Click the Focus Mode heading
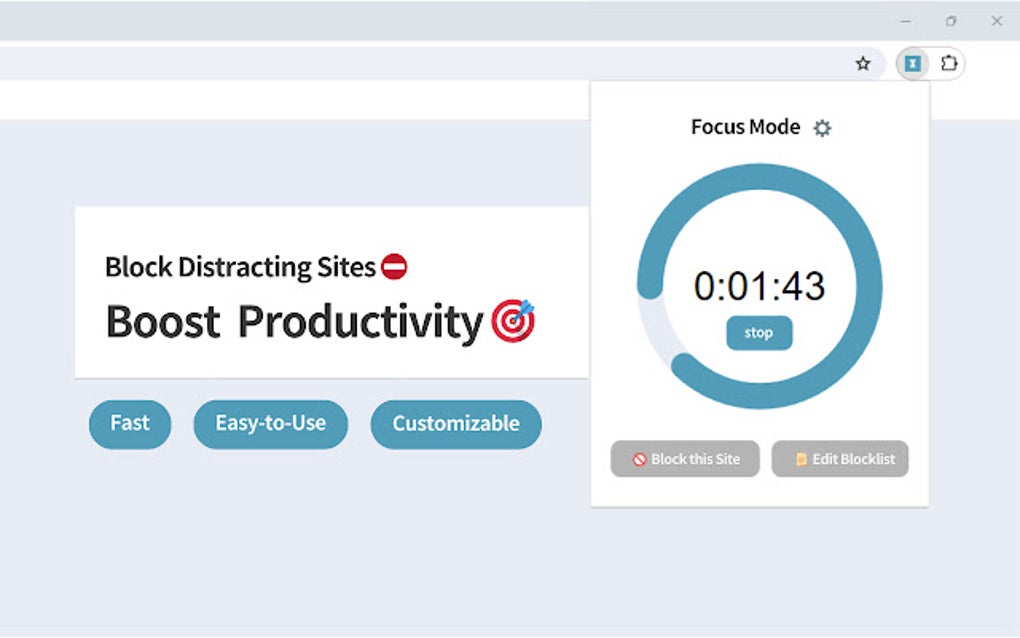The height and width of the screenshot is (638, 1020). click(745, 127)
